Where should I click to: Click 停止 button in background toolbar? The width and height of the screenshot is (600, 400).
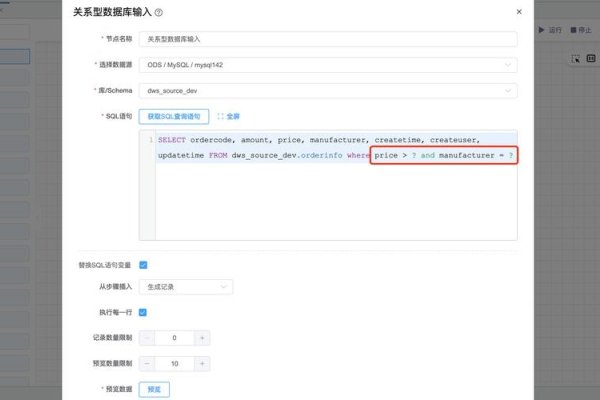[581, 30]
